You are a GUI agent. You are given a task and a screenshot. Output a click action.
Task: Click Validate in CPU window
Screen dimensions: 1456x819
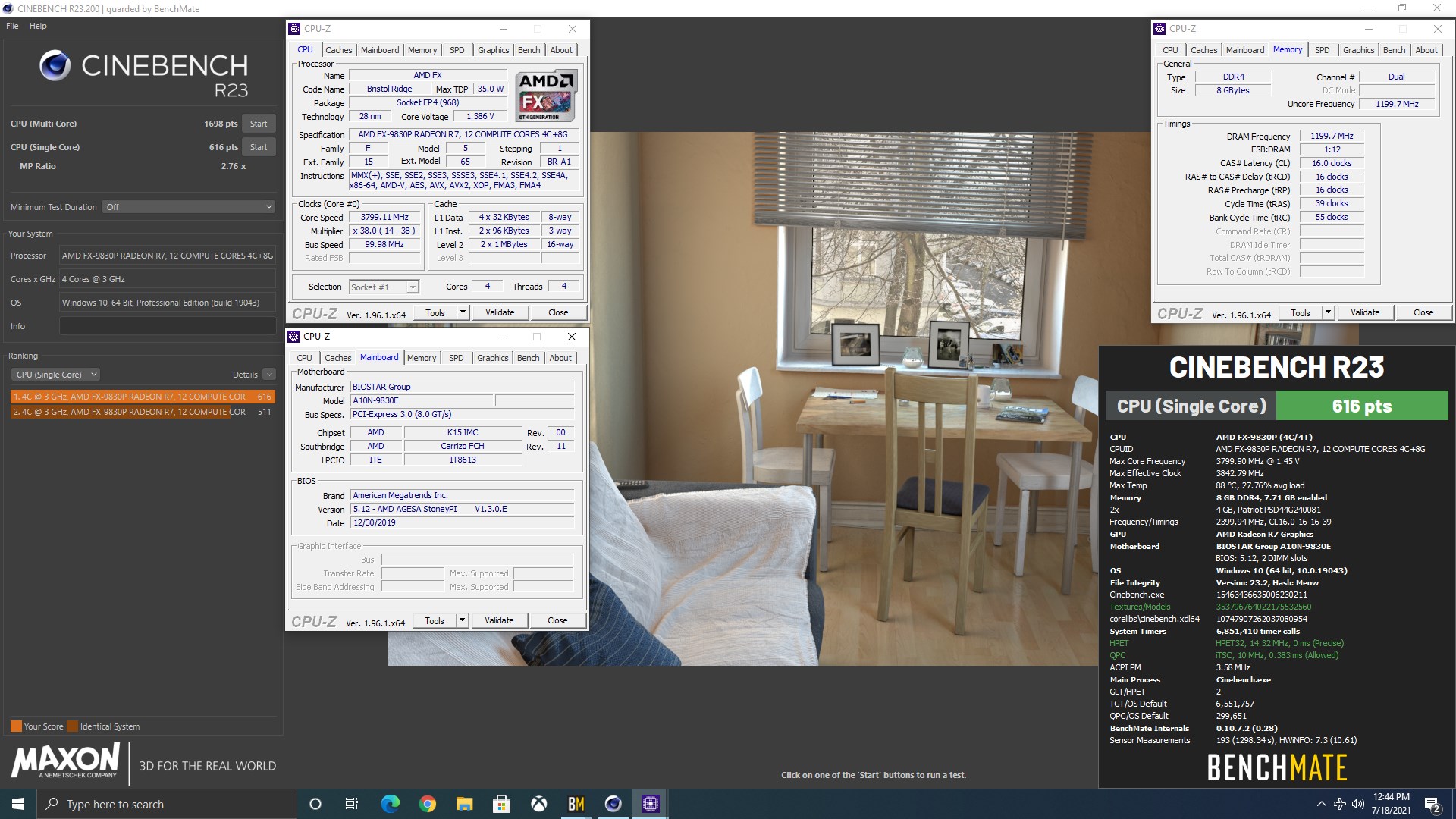(500, 312)
